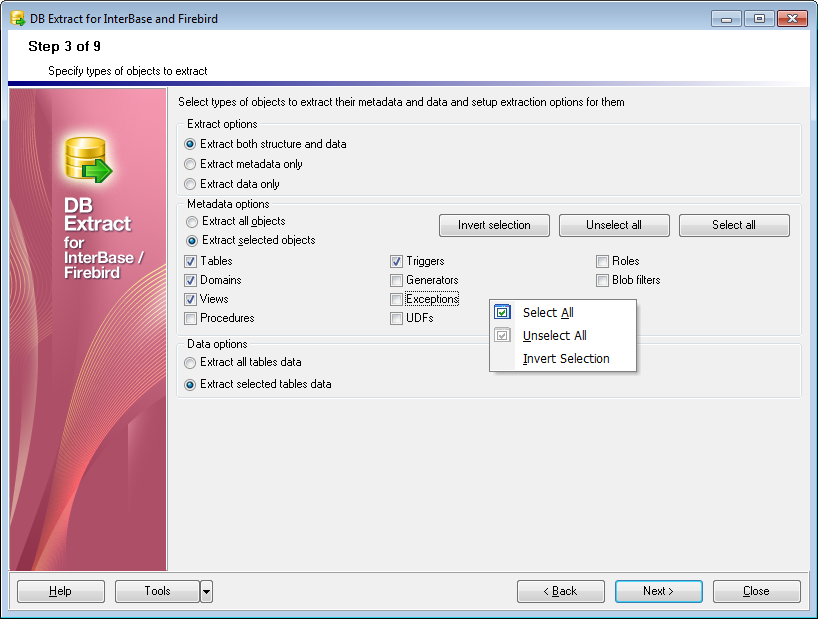Check the Blob filters checkbox
The width and height of the screenshot is (818, 619).
click(602, 280)
